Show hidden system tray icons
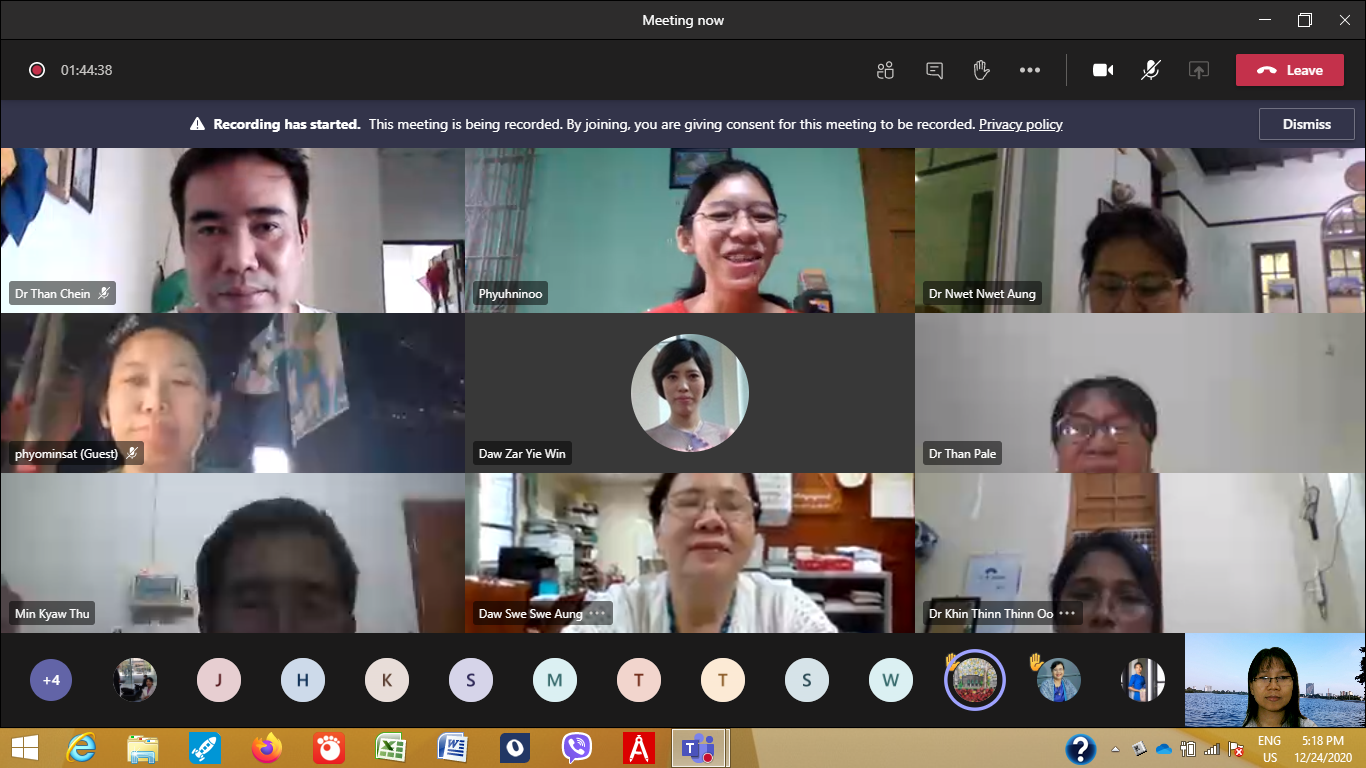 click(x=1116, y=748)
